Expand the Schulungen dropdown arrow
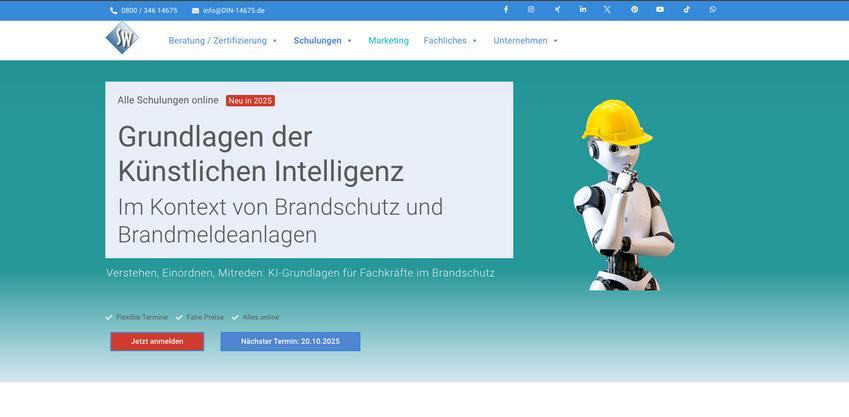 click(349, 41)
